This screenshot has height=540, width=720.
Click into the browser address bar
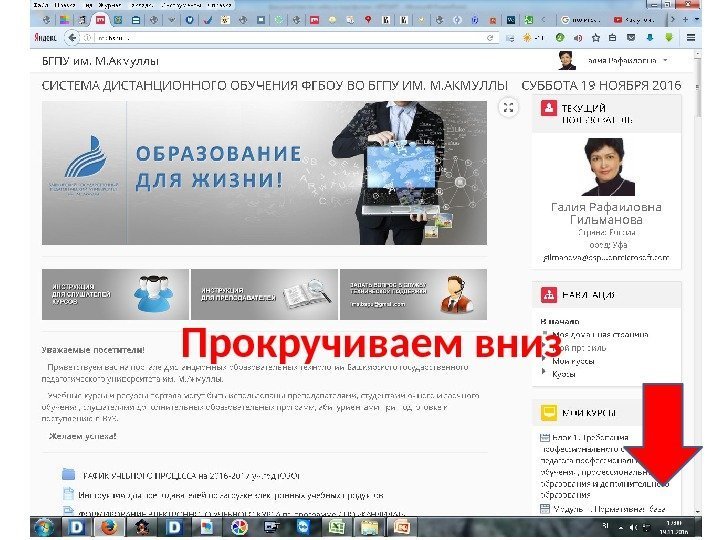click(289, 38)
